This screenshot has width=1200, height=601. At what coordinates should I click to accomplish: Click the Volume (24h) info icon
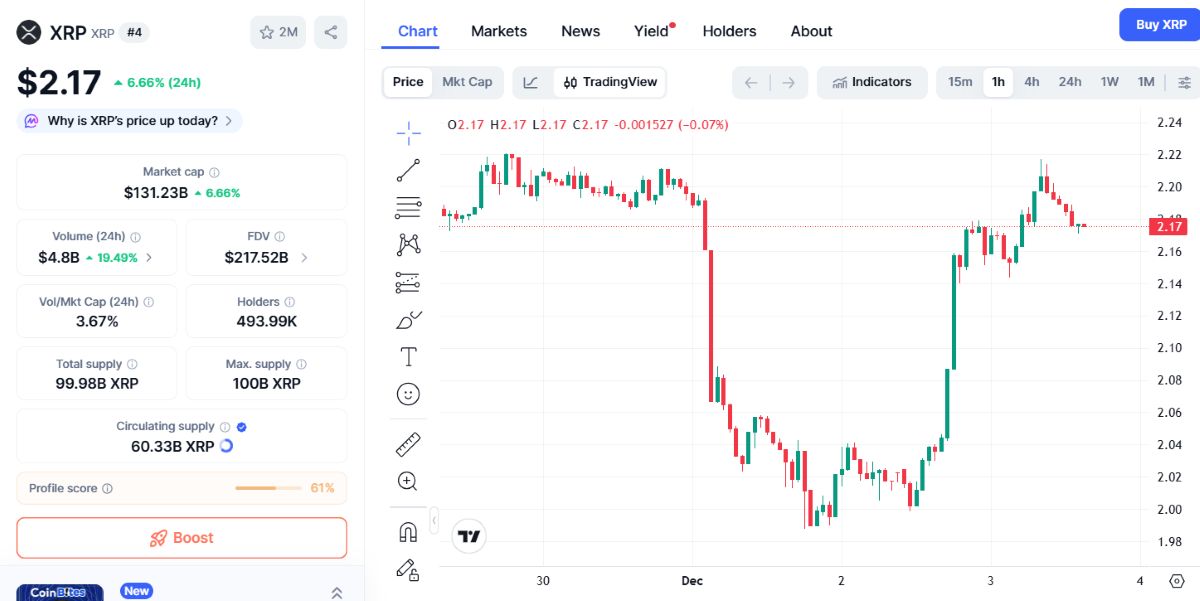(x=135, y=237)
